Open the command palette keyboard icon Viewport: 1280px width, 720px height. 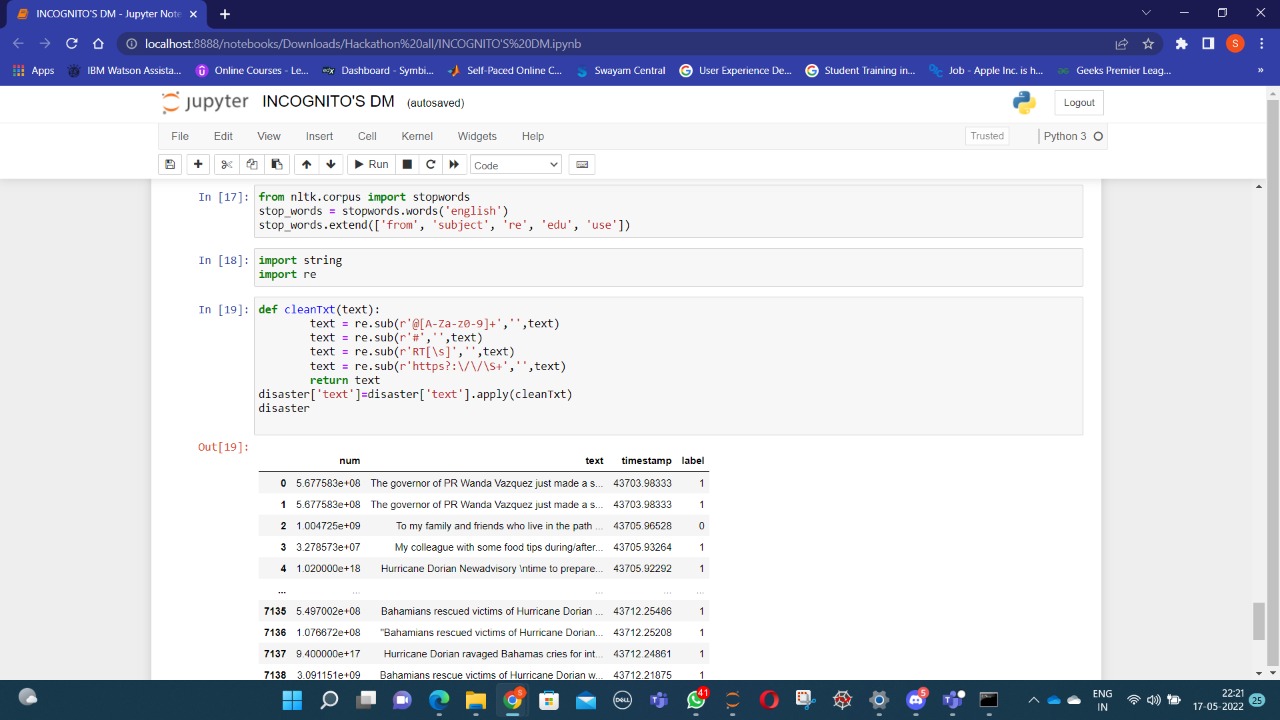pos(582,164)
